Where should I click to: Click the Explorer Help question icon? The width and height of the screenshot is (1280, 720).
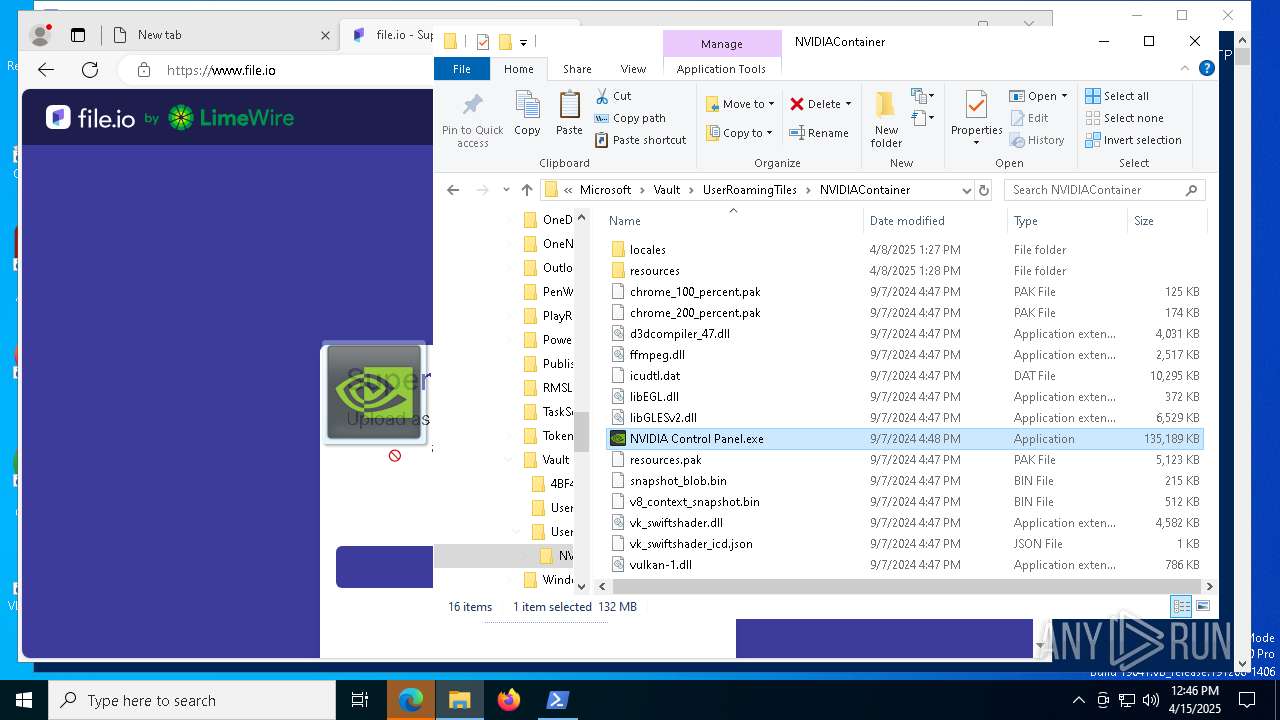(1207, 69)
